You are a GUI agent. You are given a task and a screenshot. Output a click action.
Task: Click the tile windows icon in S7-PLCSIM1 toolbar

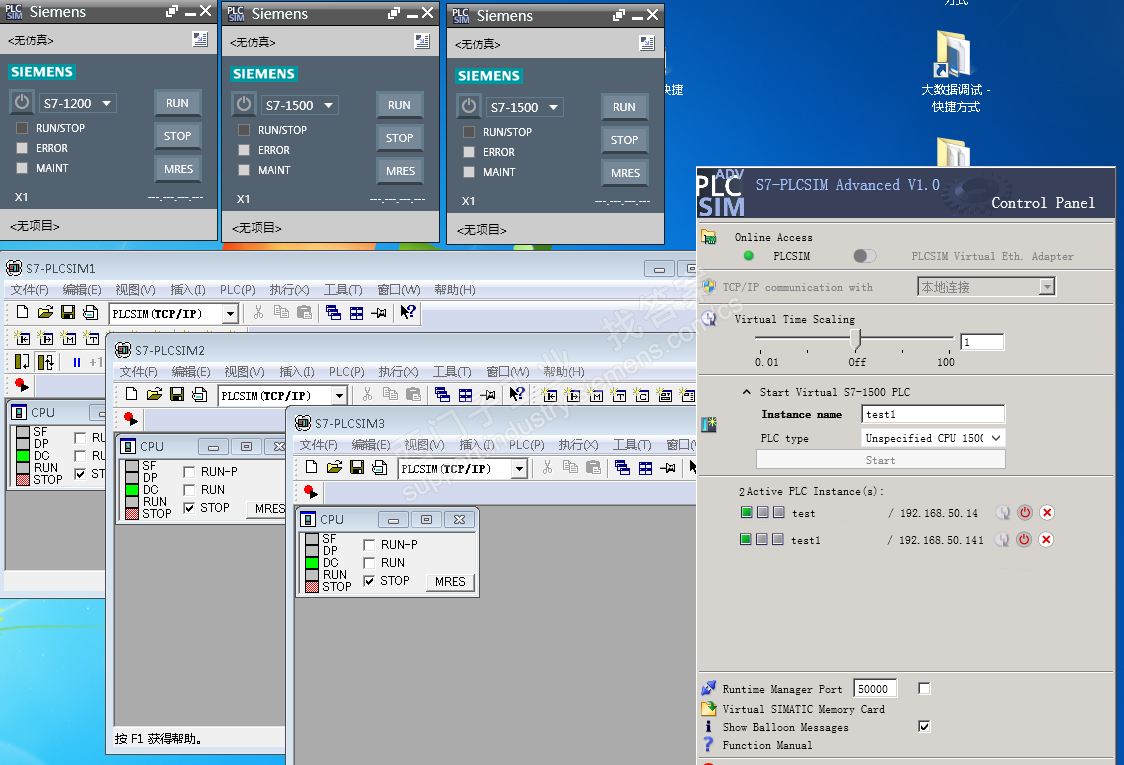pyautogui.click(x=356, y=313)
